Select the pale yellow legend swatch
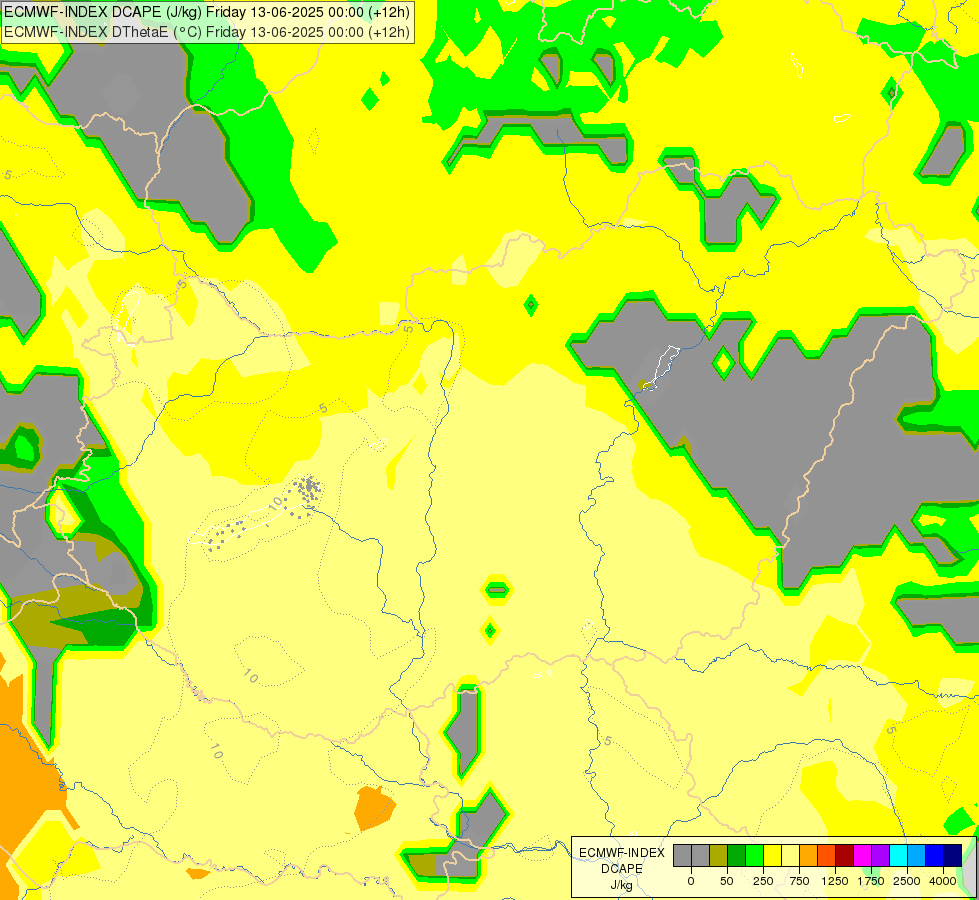The image size is (979, 900). 790,856
